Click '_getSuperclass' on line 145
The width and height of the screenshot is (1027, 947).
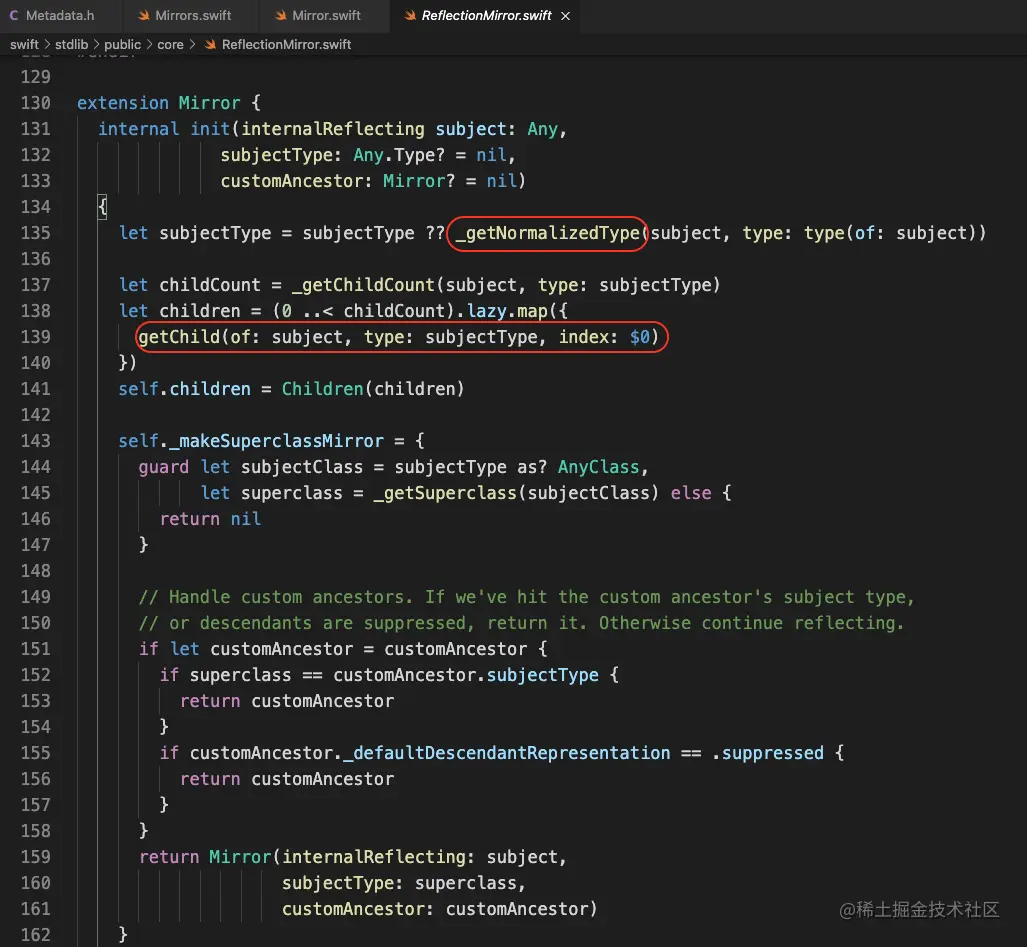coord(445,493)
